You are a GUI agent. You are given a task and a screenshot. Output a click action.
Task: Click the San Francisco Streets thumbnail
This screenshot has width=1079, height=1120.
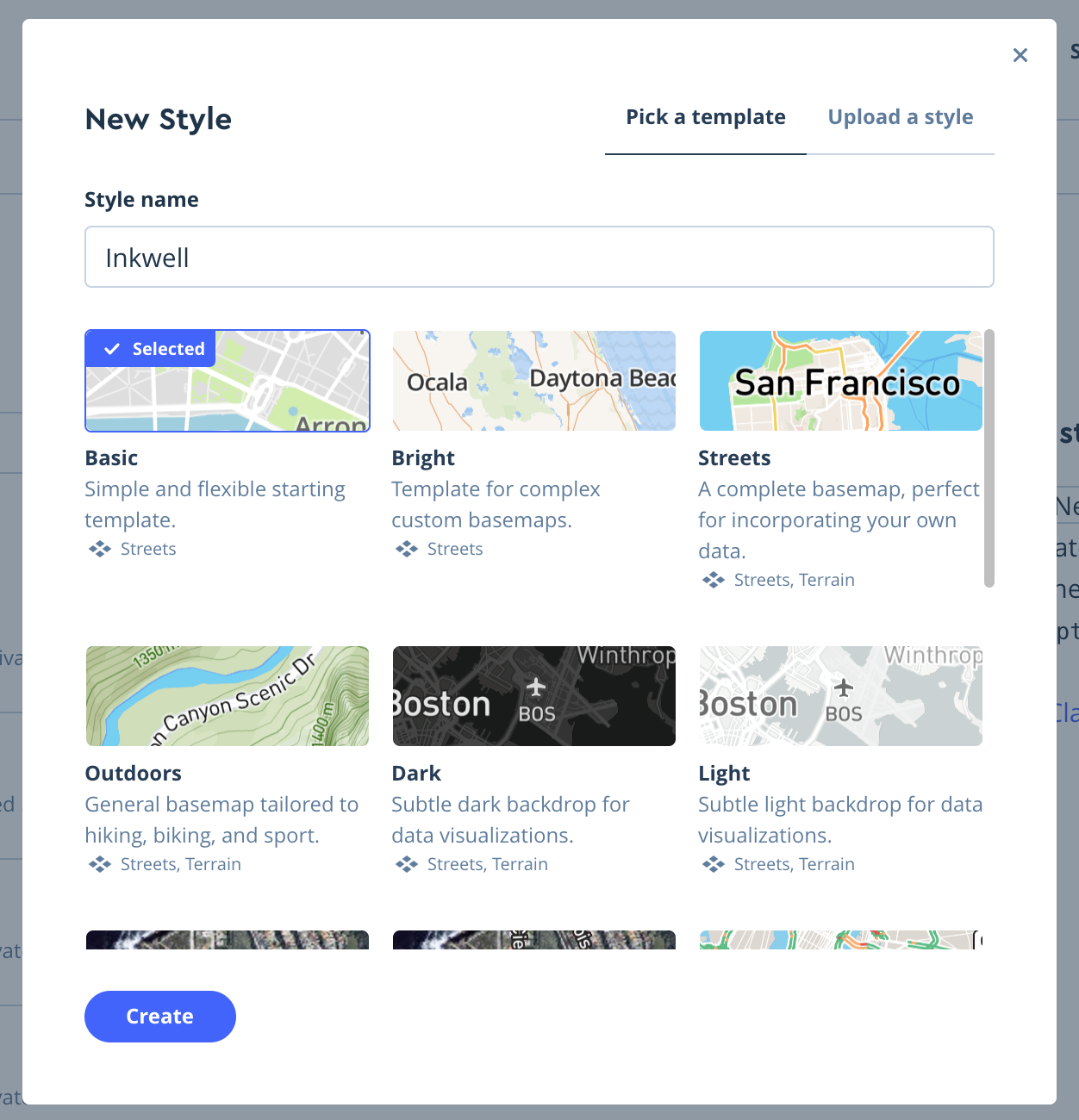coord(840,381)
